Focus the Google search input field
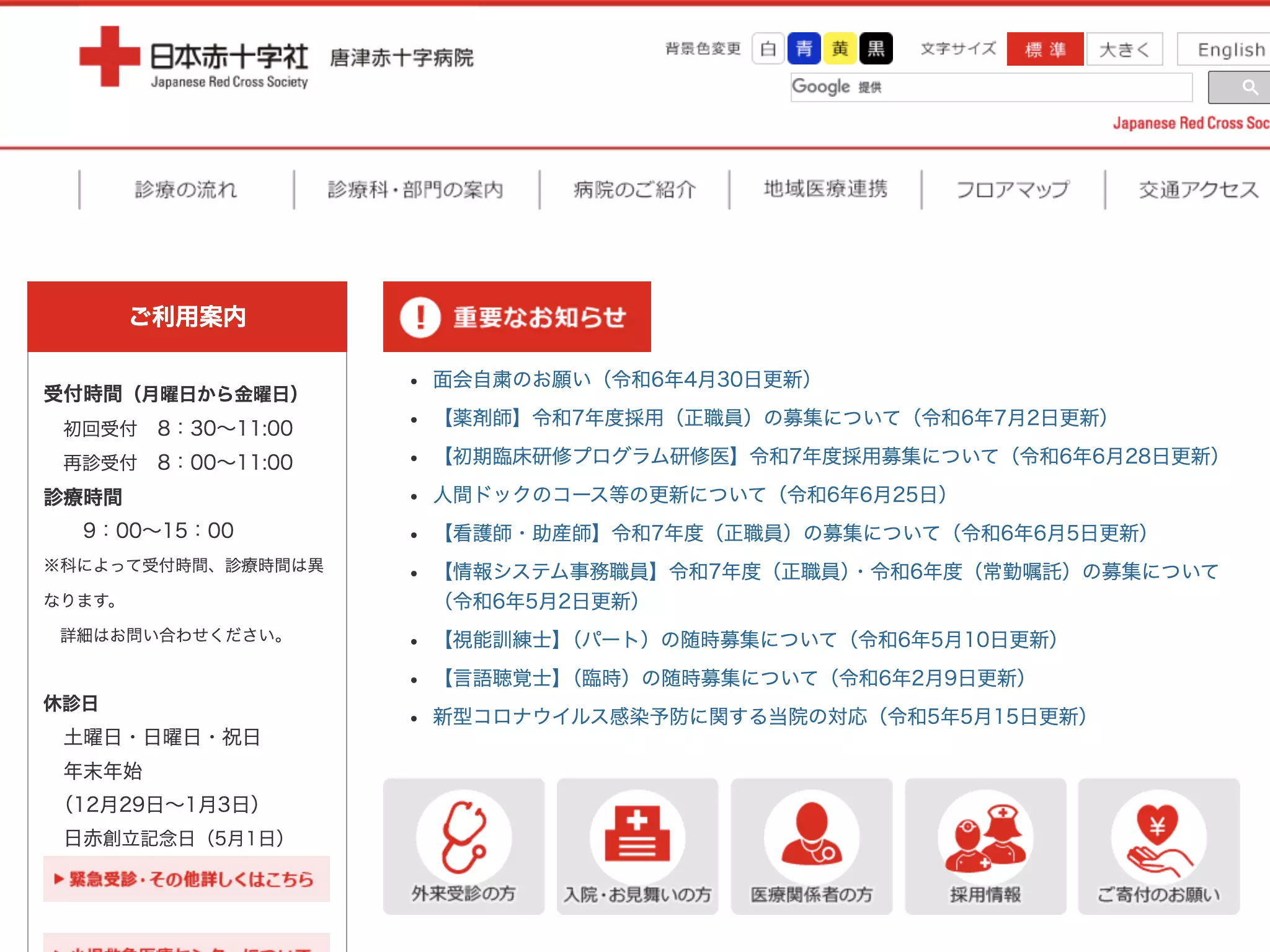Viewport: 1270px width, 952px height. 991,87
